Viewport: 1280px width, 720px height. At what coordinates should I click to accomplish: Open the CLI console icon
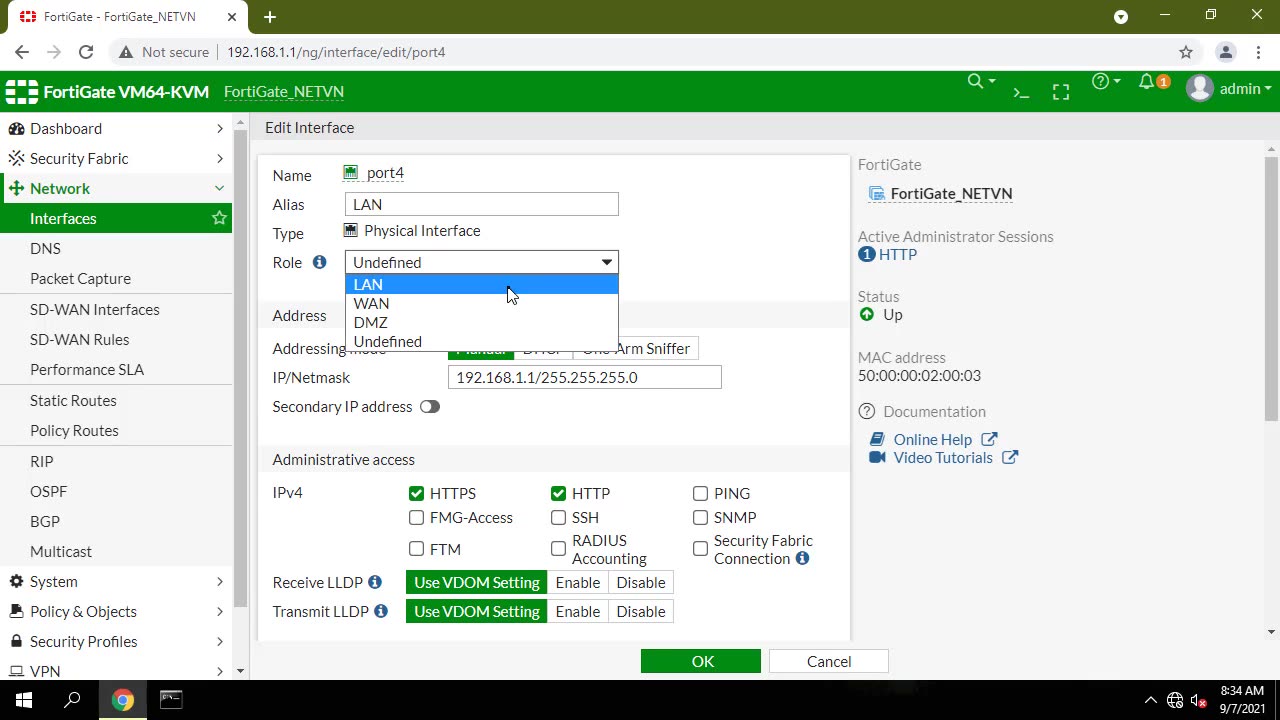click(x=1021, y=92)
